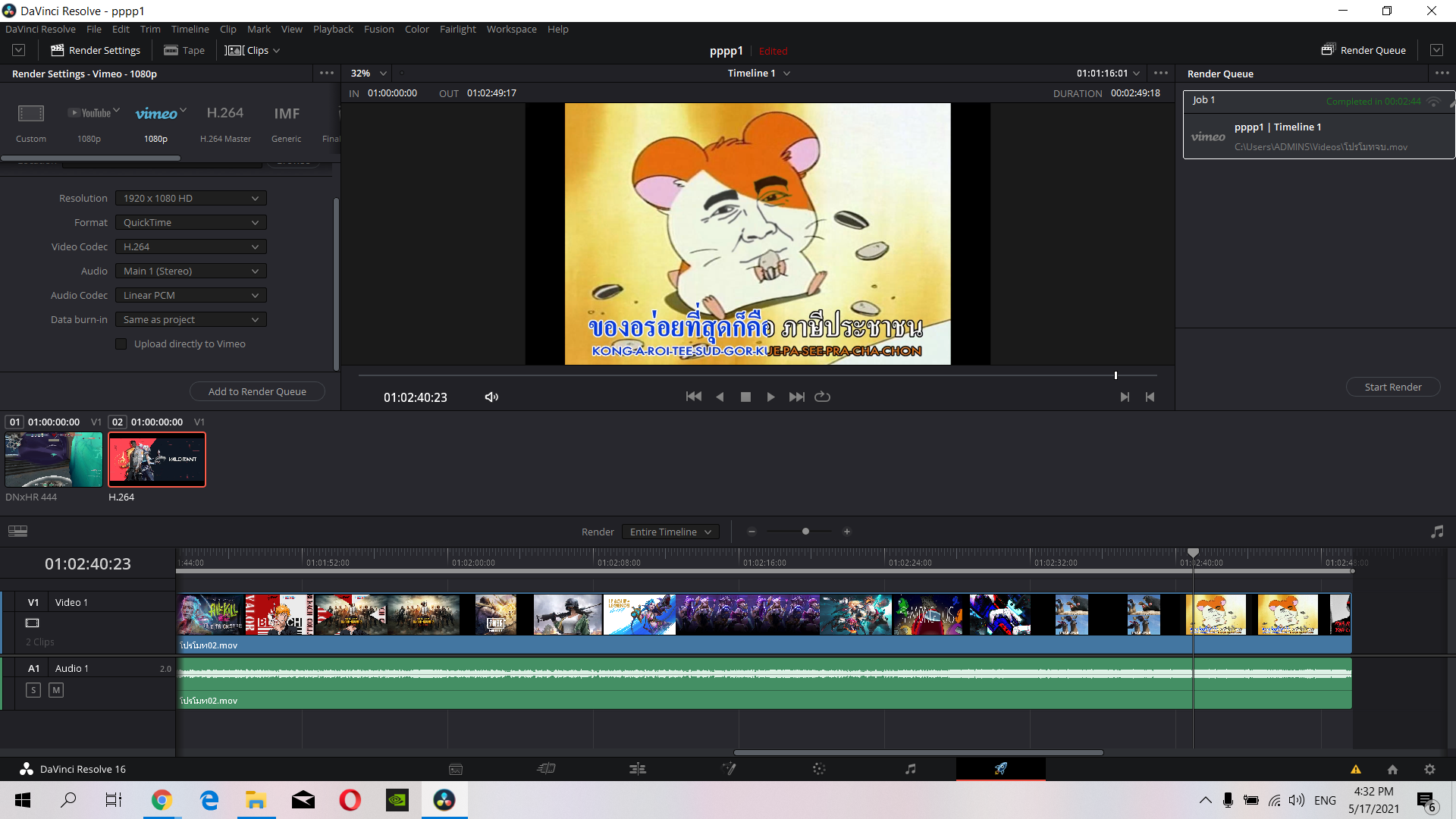Zoom in timeline with plus icon
The image size is (1456, 819).
coord(847,532)
